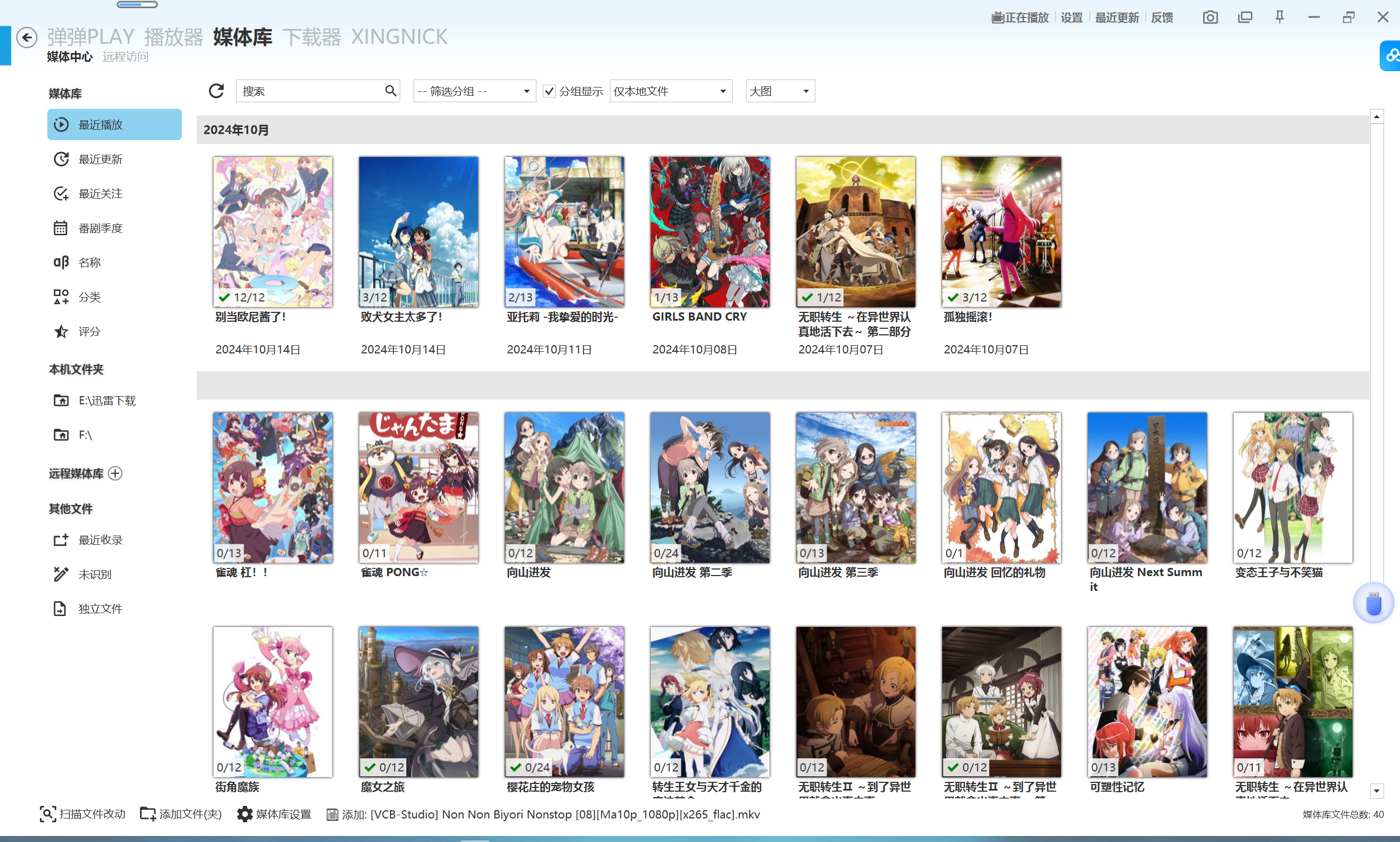Screen dimensions: 1400x842
Task: Open the 可塑性记忆 poster
Action: tap(1147, 702)
